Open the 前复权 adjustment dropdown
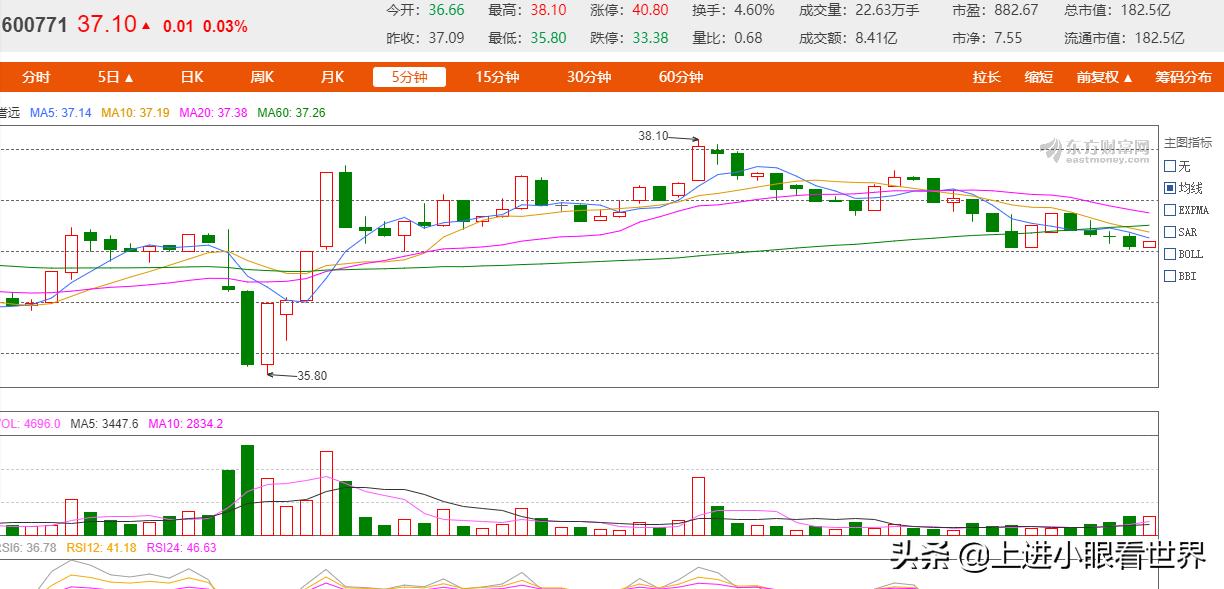The height and width of the screenshot is (589, 1224). pos(1103,76)
